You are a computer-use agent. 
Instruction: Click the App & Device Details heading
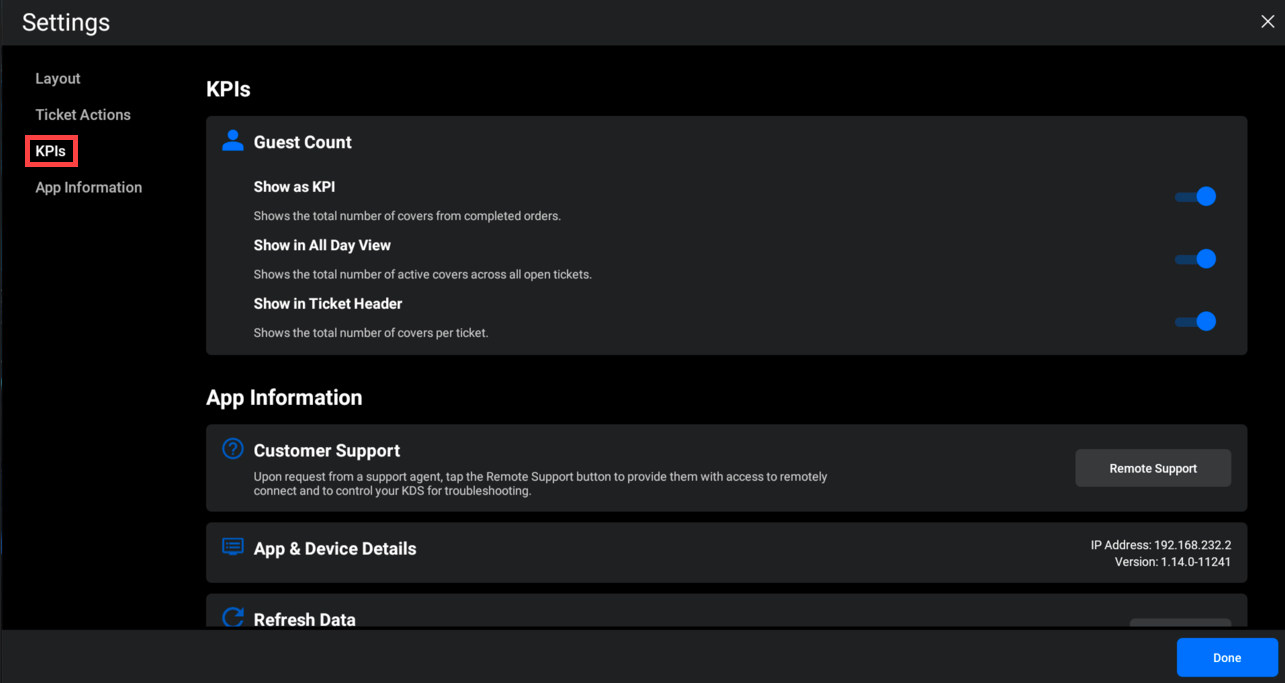[x=335, y=549]
